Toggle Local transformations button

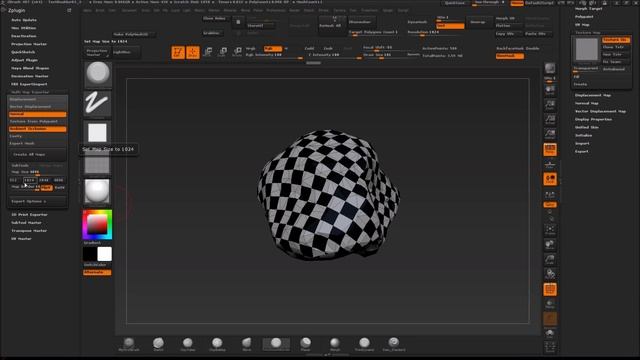[x=550, y=179]
